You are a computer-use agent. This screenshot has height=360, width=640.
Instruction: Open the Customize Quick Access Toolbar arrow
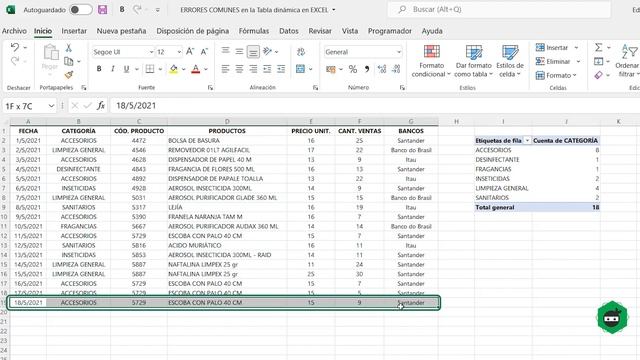[x=158, y=9]
